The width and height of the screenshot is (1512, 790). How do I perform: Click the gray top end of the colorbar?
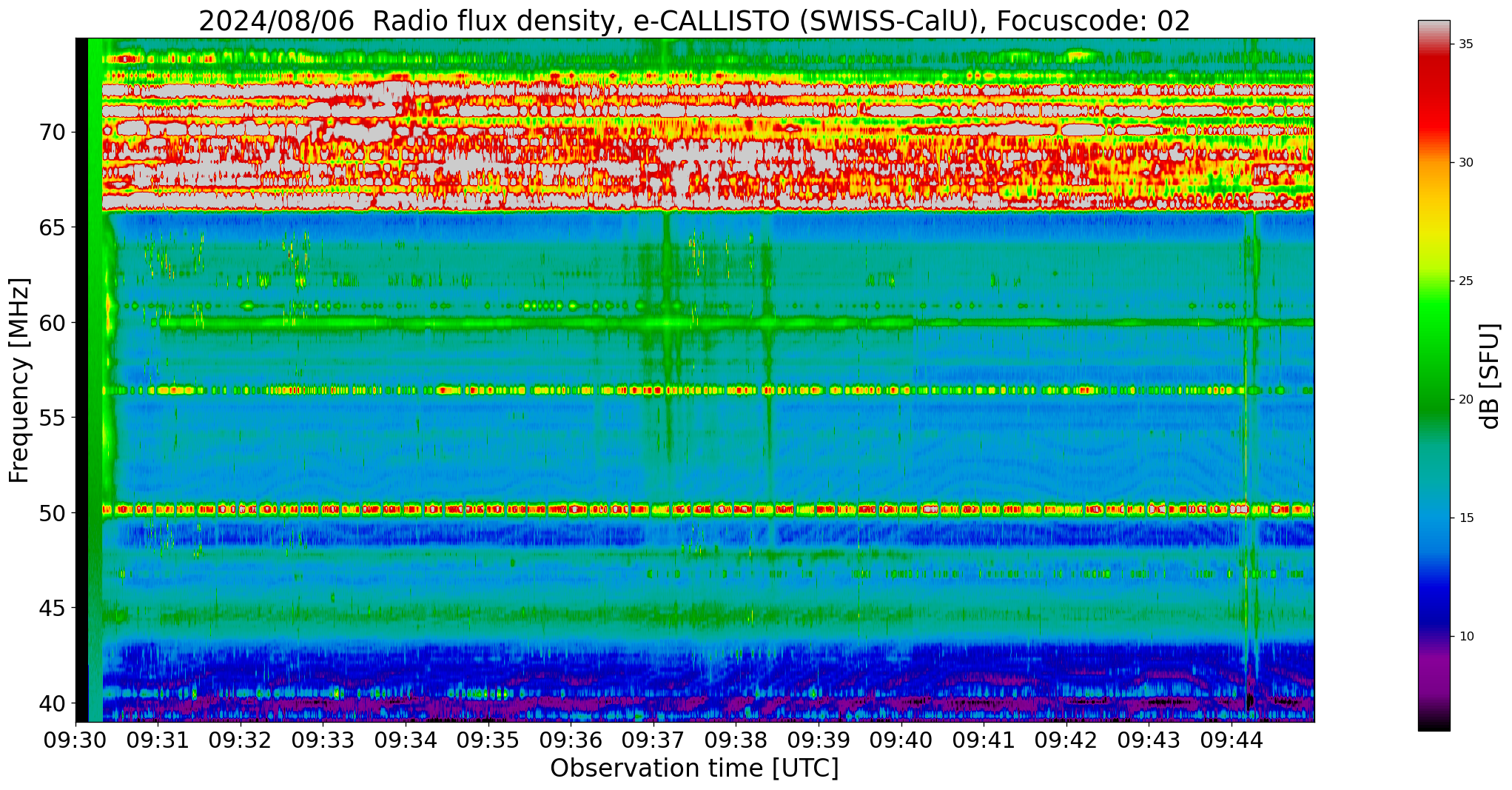click(1434, 30)
